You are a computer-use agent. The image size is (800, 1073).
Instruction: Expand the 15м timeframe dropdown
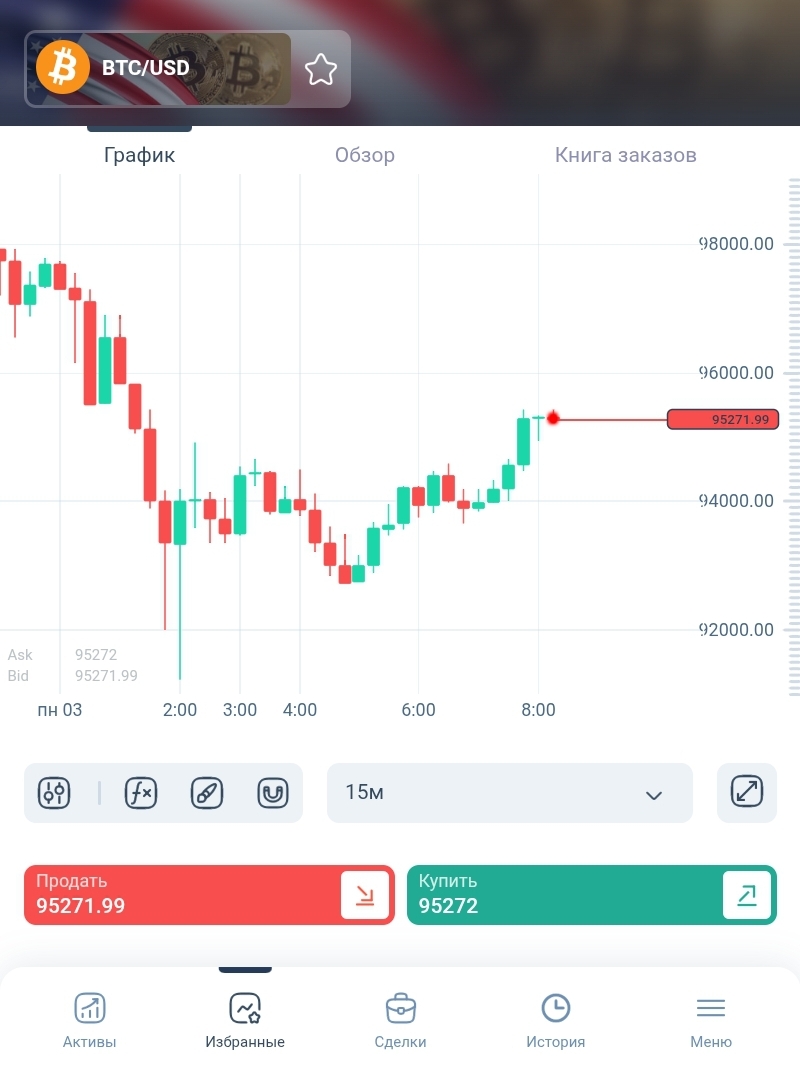click(509, 793)
